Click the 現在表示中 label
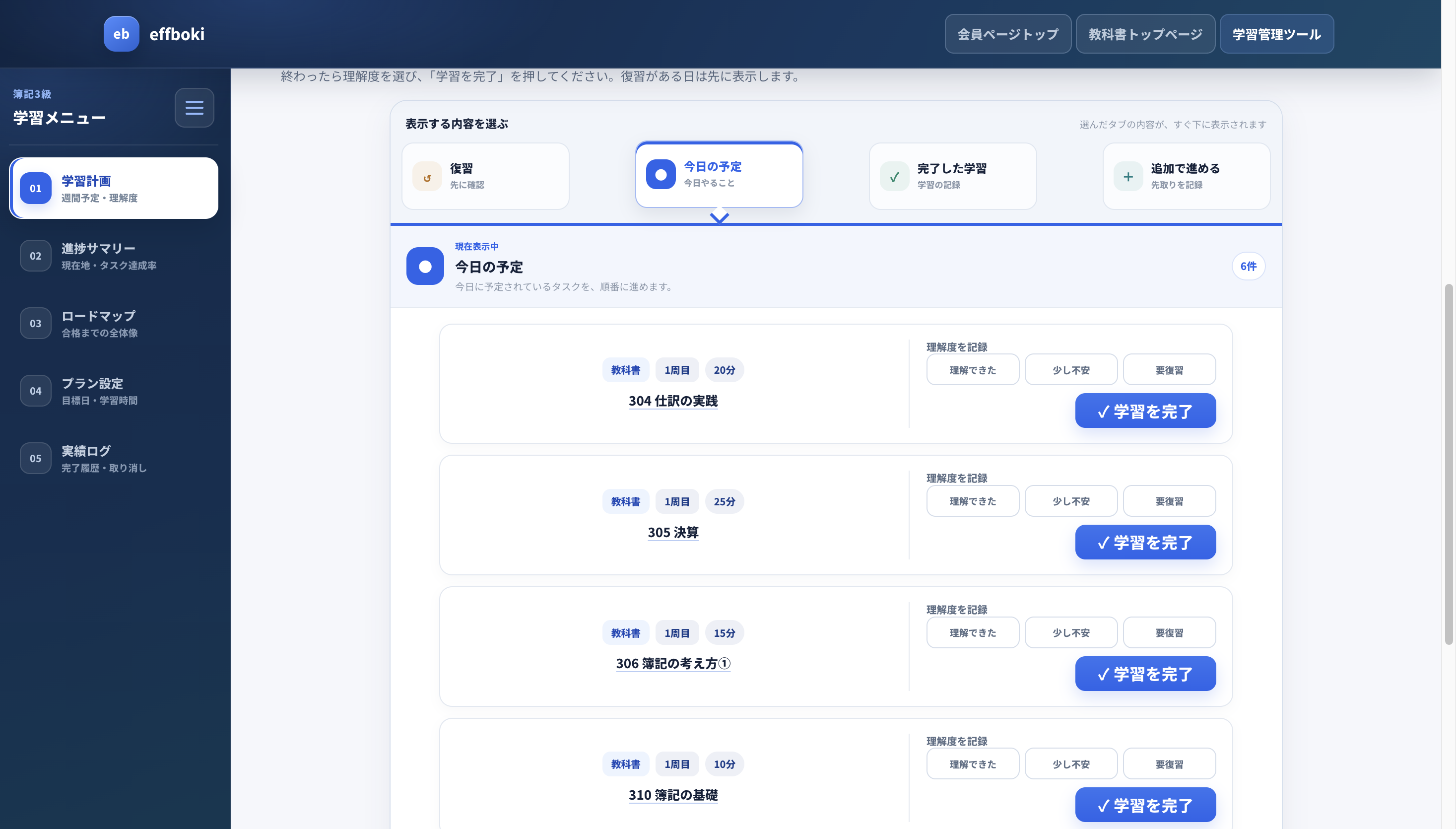This screenshot has width=1456, height=829. pos(476,247)
